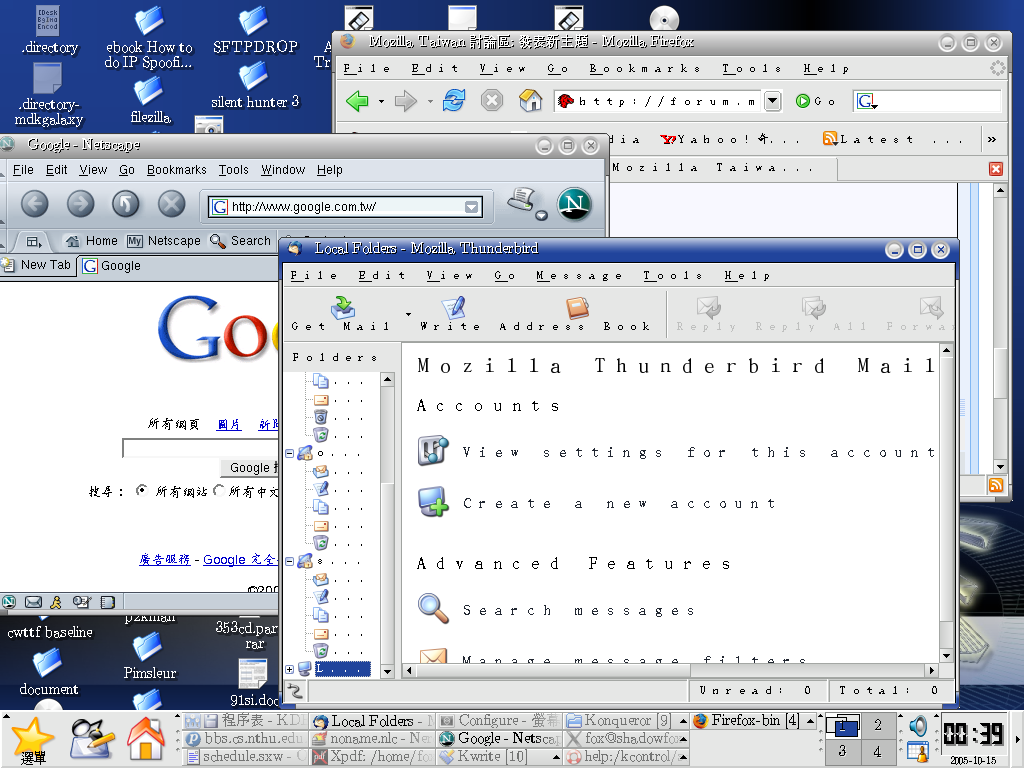1024x768 pixels.
Task: Open Netscape URL bar dropdown arrow
Action: click(471, 207)
